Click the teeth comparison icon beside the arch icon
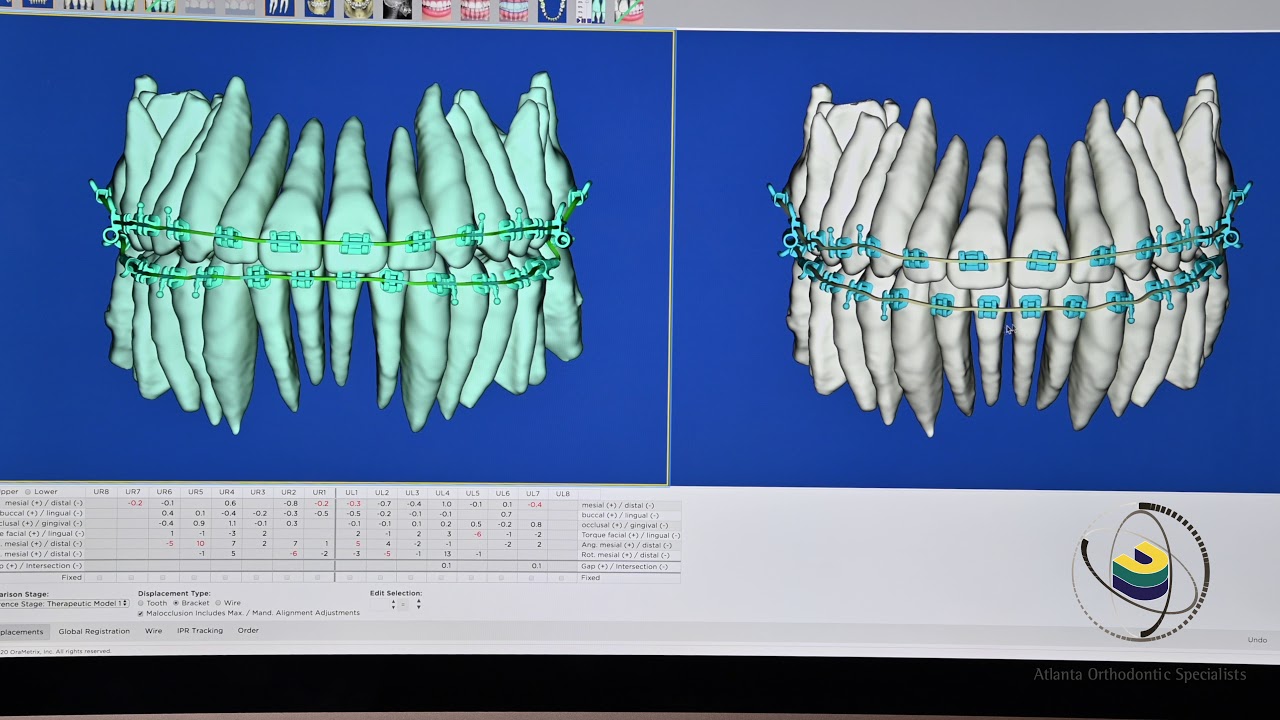The width and height of the screenshot is (1280, 720). (x=591, y=11)
